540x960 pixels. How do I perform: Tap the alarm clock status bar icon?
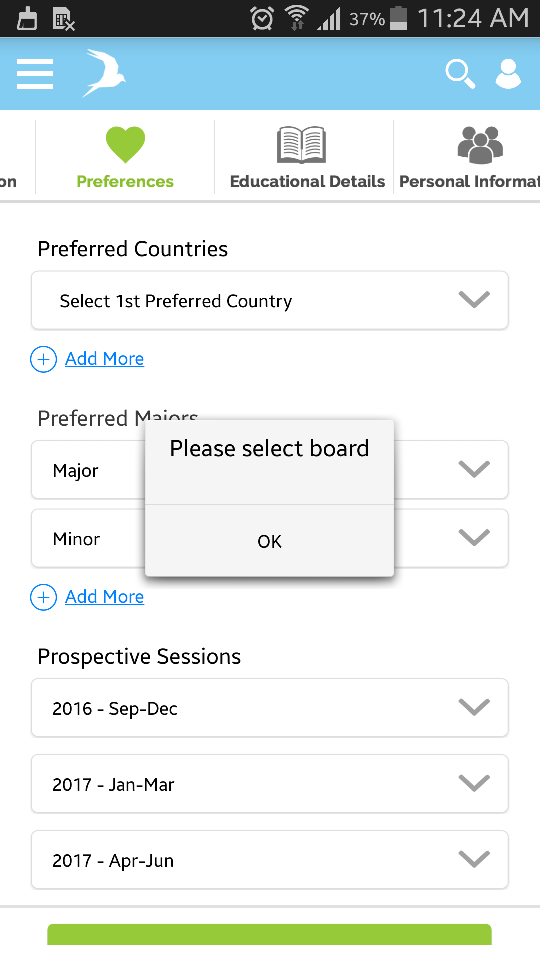click(x=262, y=18)
